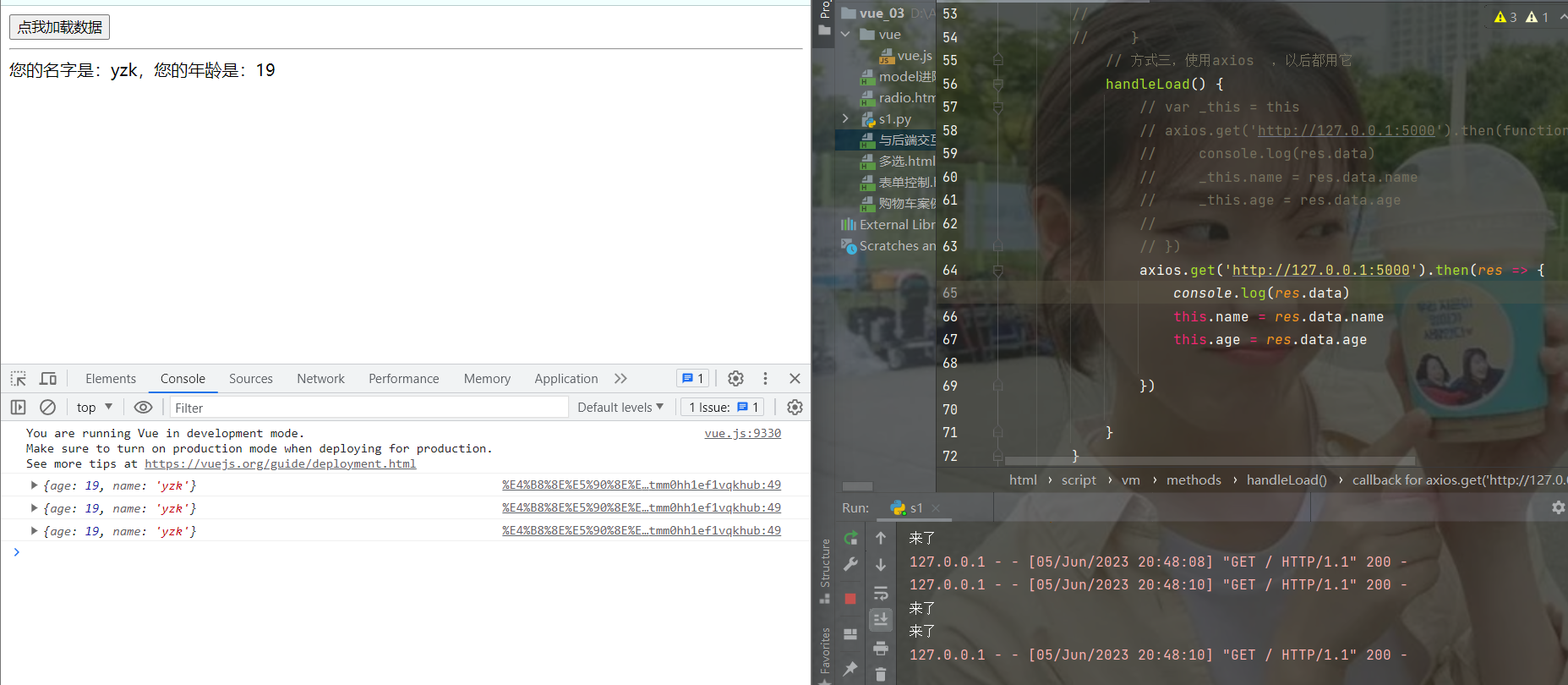This screenshot has height=685, width=1568.
Task: Open the 'top' JavaScript context dropdown
Action: pos(95,408)
